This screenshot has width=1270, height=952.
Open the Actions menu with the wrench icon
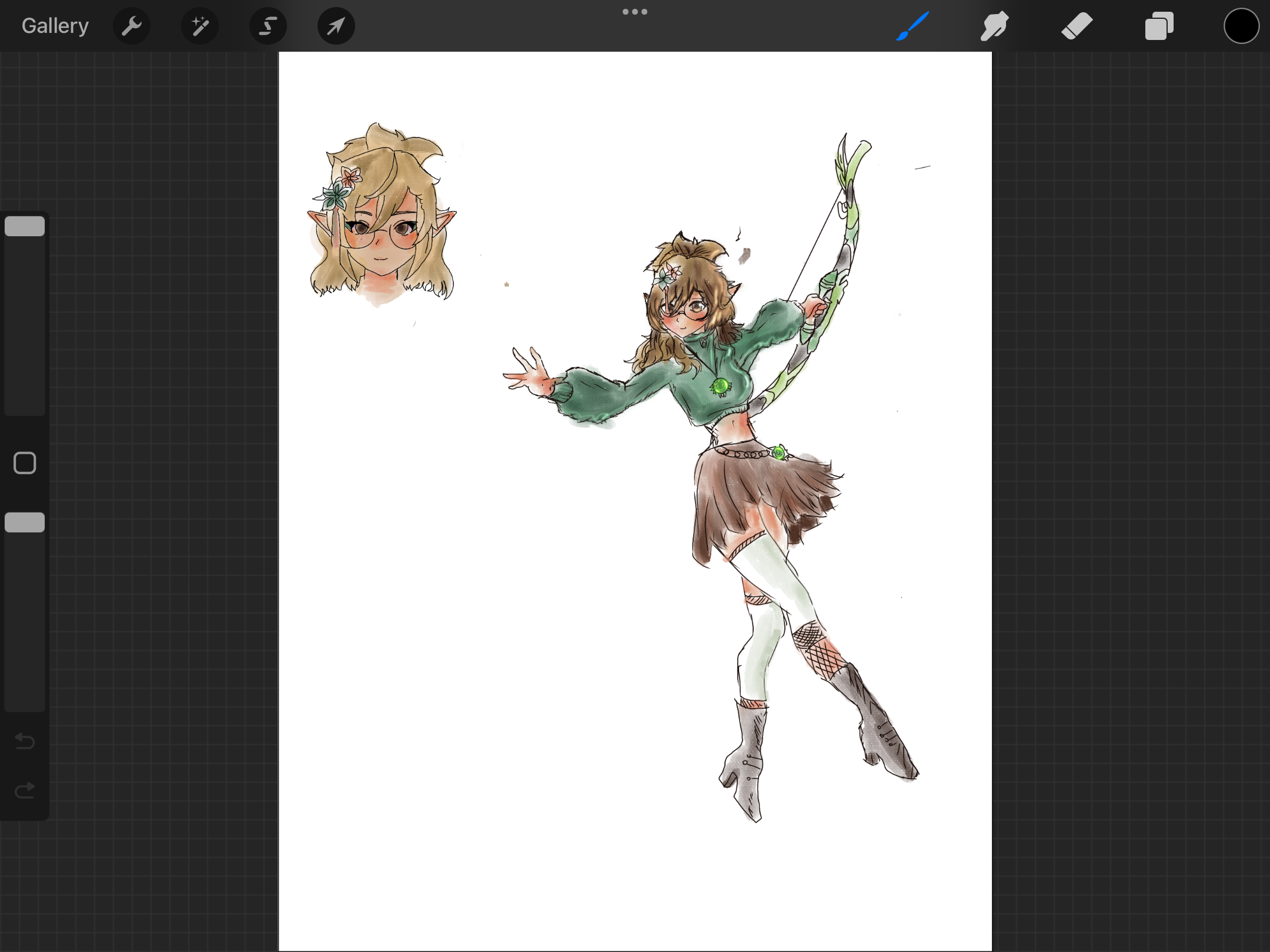pos(132,25)
